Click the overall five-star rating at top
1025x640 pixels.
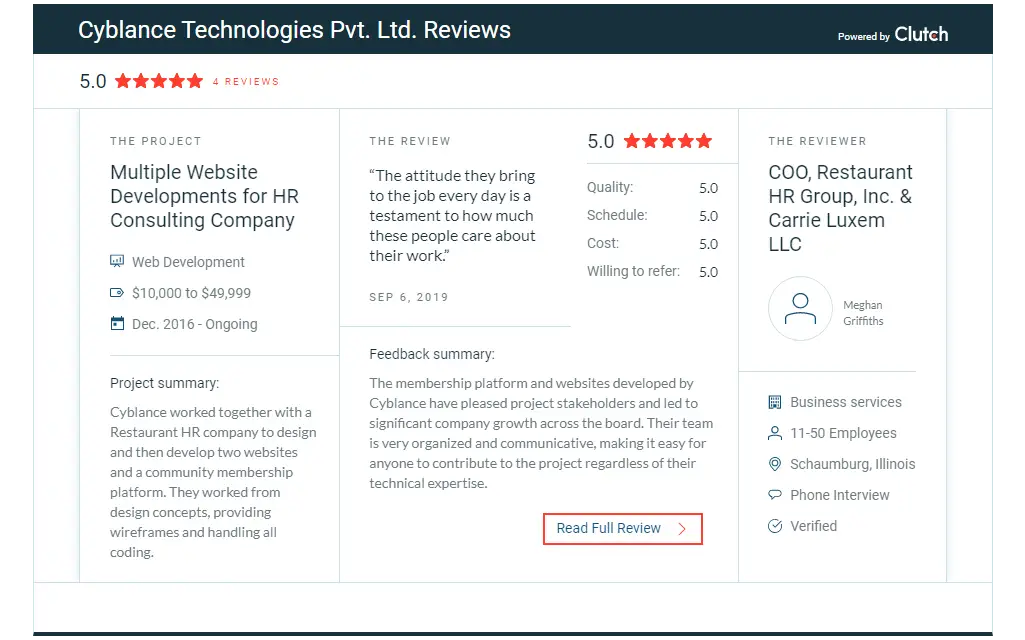pos(159,81)
